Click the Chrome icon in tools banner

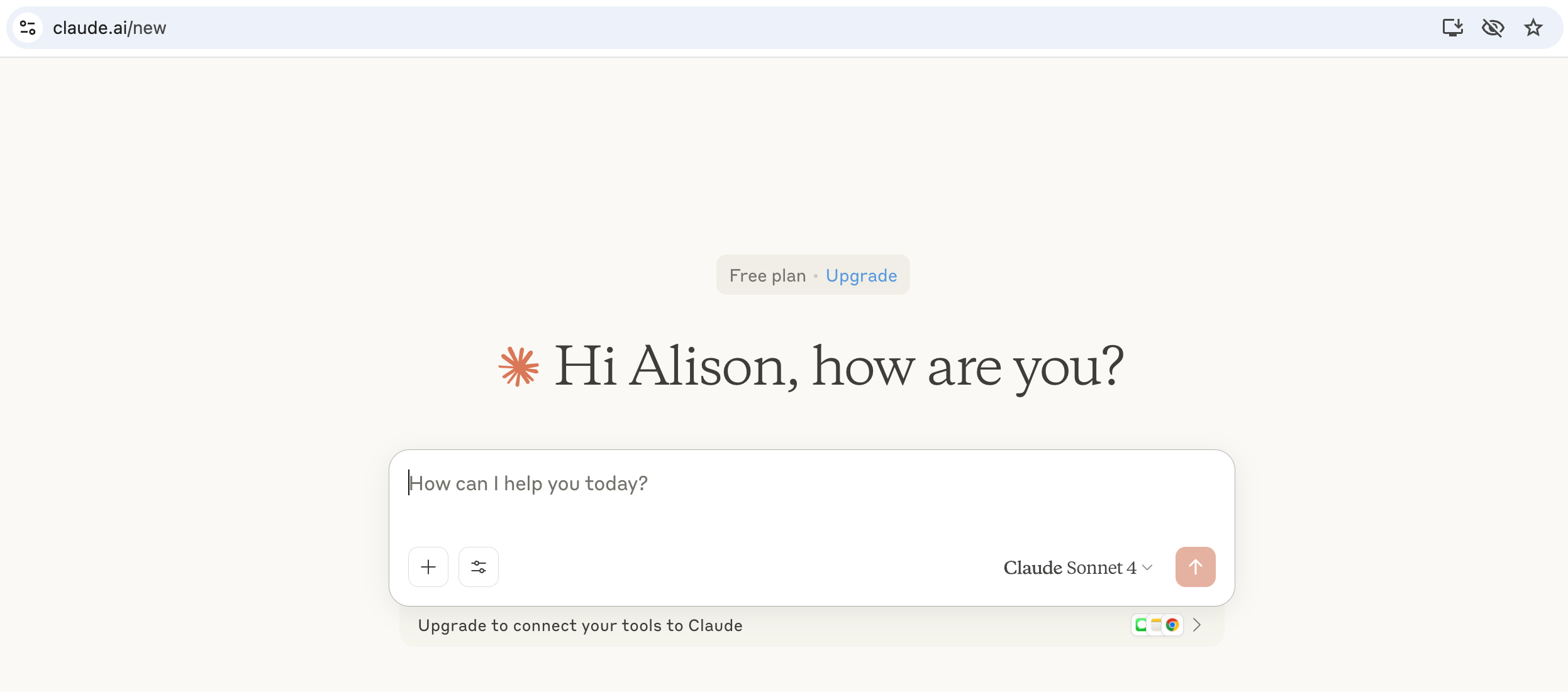(1172, 625)
